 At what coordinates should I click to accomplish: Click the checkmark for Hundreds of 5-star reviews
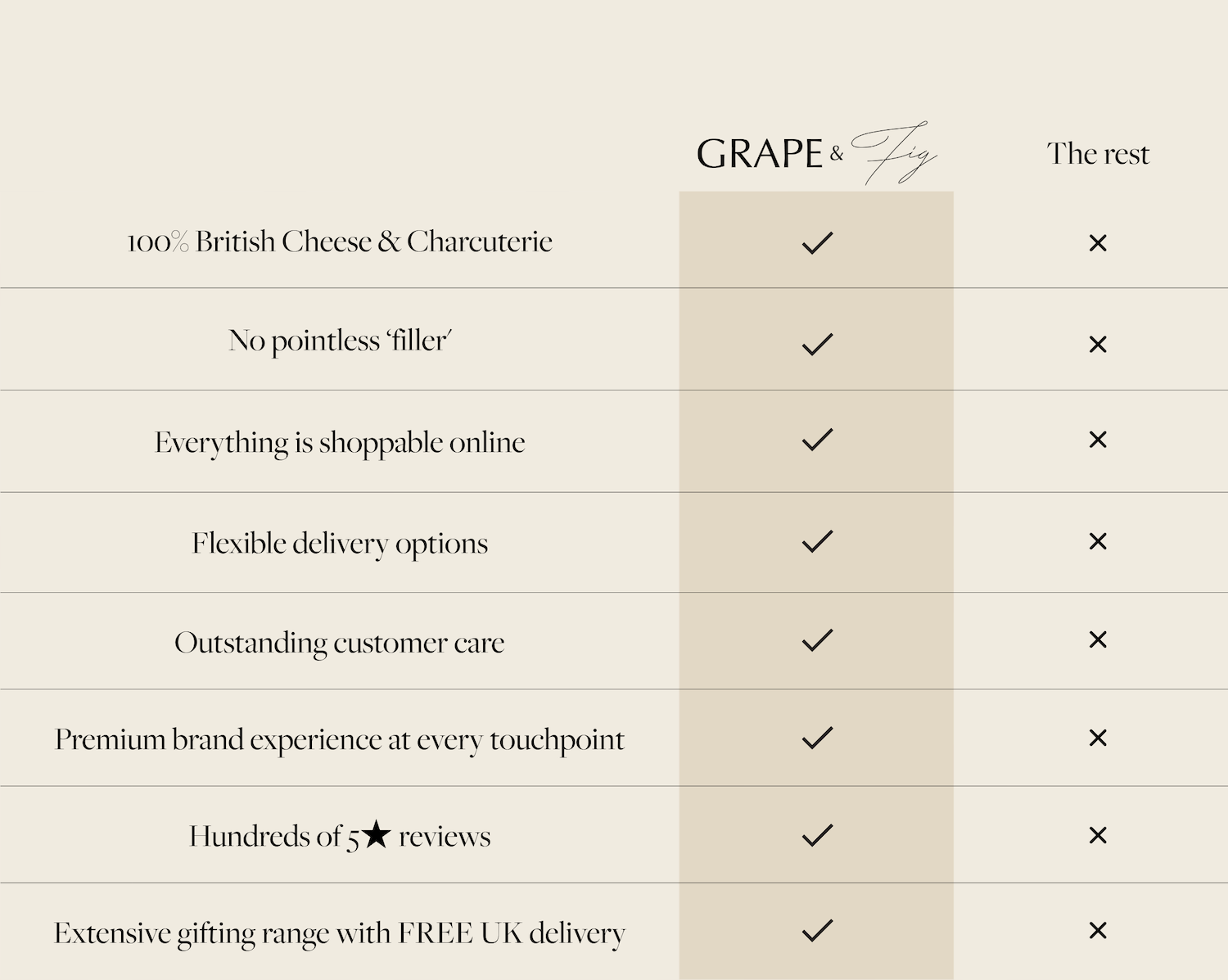(817, 835)
